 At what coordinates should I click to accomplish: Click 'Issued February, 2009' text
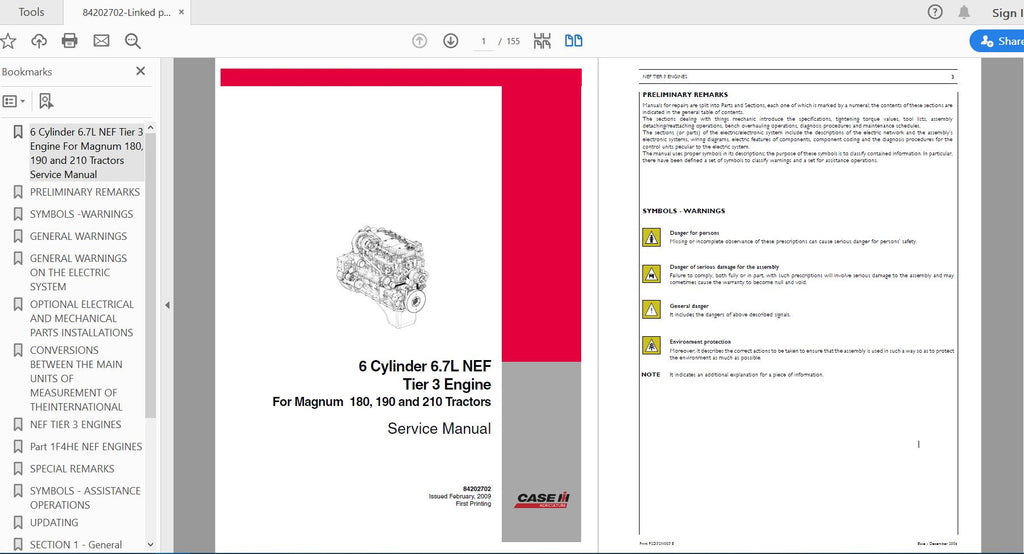tap(460, 496)
